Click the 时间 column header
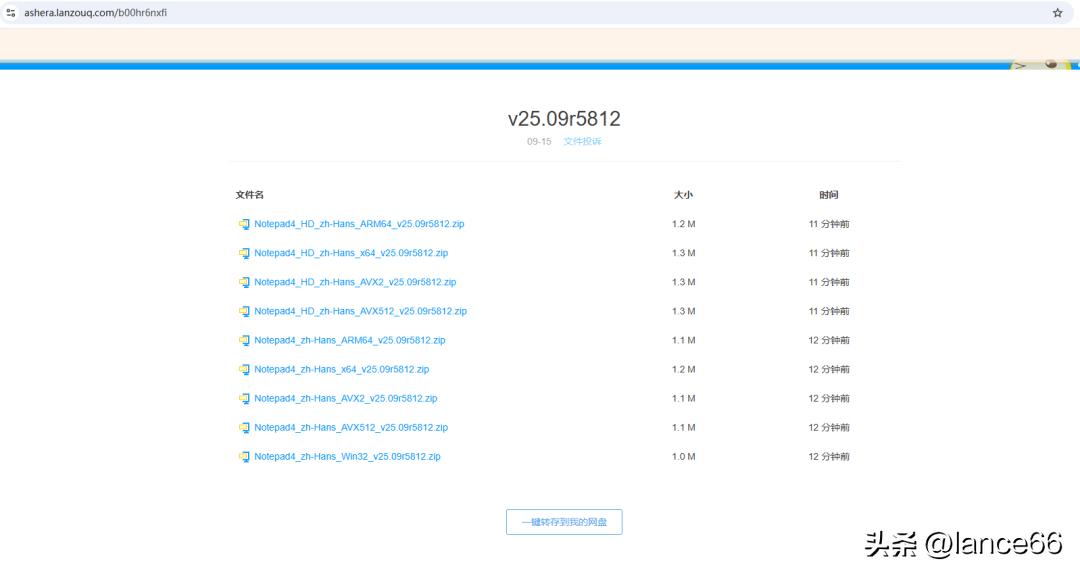Viewport: 1080px width, 576px height. (x=829, y=195)
